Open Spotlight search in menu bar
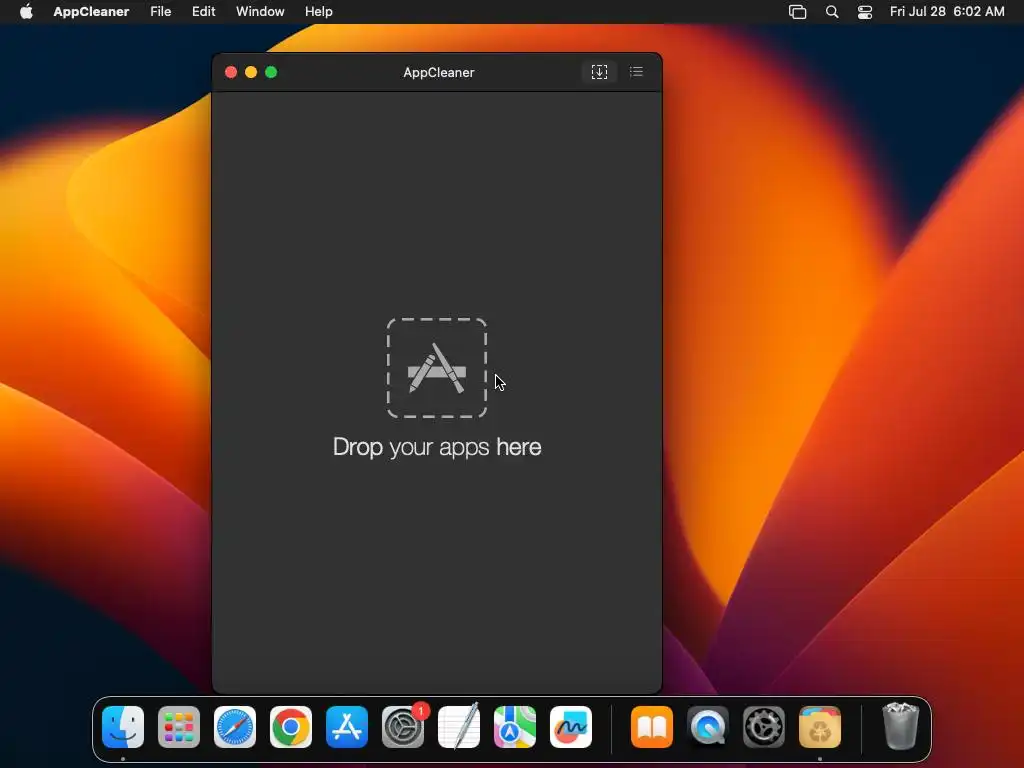The width and height of the screenshot is (1024, 768). (832, 12)
